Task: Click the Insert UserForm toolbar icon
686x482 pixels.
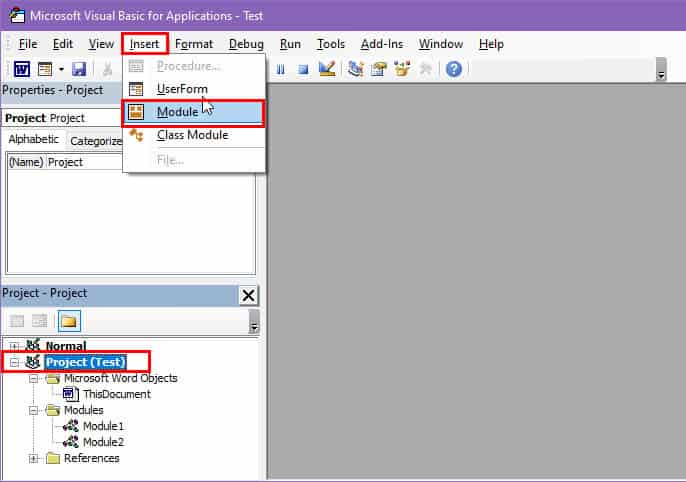Action: click(45, 69)
